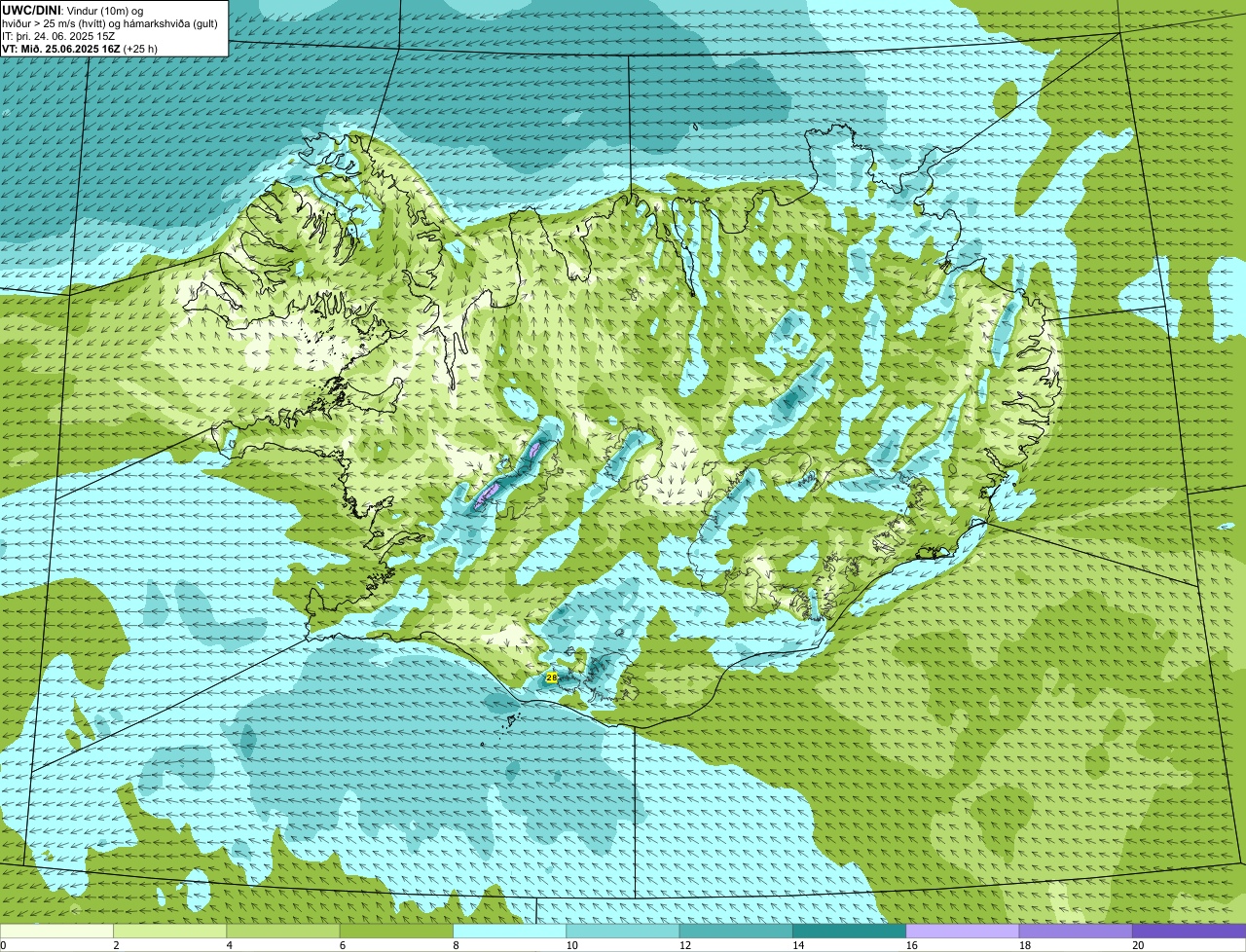
Task: Select the 12–14 m/s teal swatch
Action: pyautogui.click(x=736, y=931)
